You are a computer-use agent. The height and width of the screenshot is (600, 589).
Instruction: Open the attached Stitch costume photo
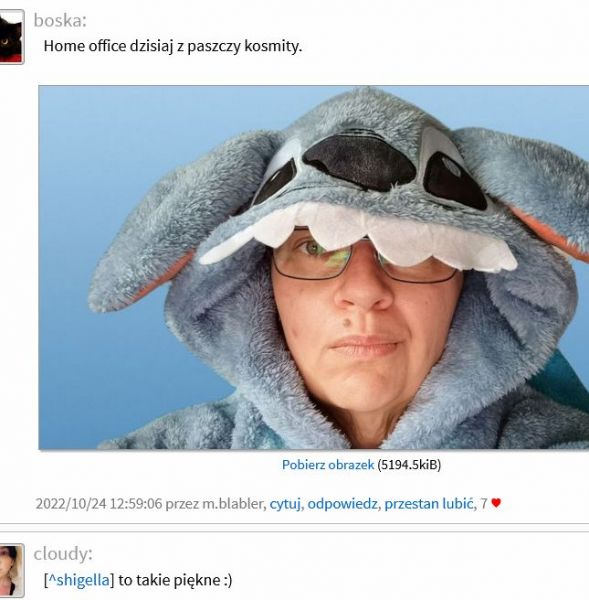[x=314, y=267]
